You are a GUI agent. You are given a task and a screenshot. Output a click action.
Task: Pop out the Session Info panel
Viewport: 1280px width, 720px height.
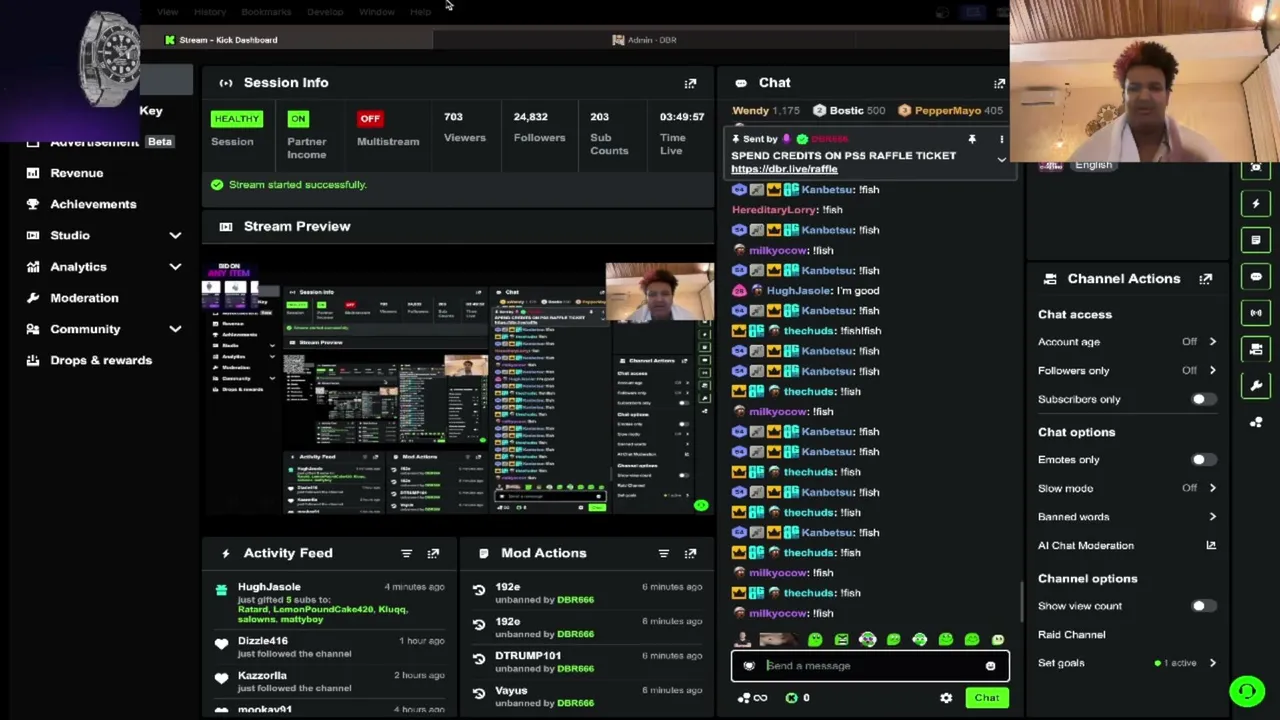coord(690,83)
